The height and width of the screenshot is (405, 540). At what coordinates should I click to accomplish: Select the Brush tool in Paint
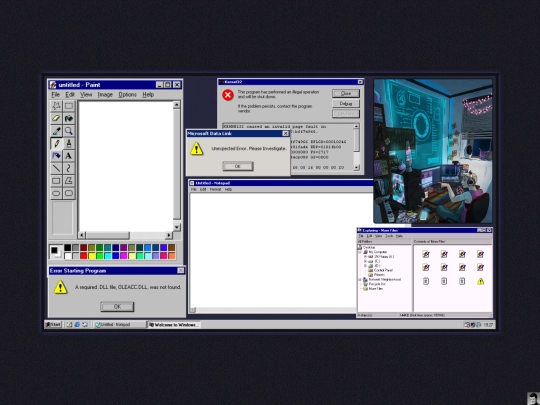69,143
